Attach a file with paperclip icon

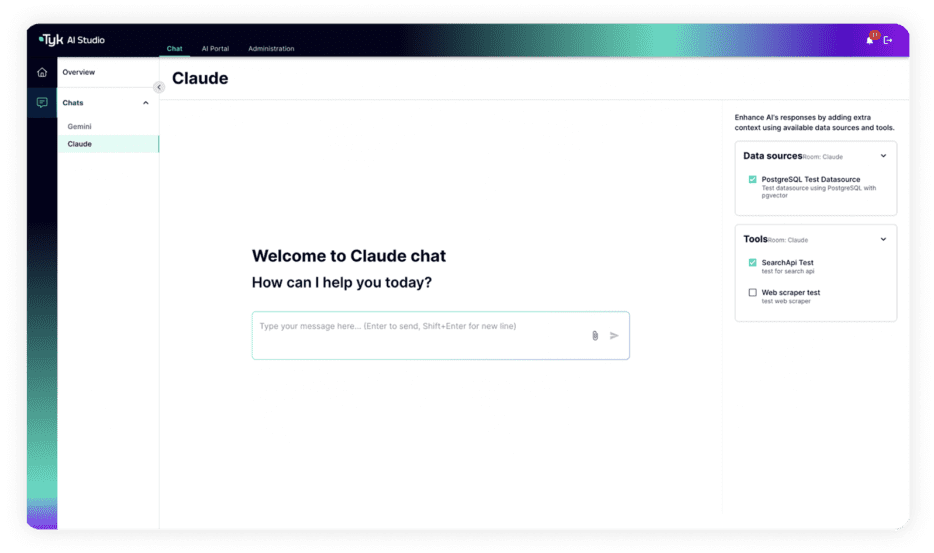594,335
